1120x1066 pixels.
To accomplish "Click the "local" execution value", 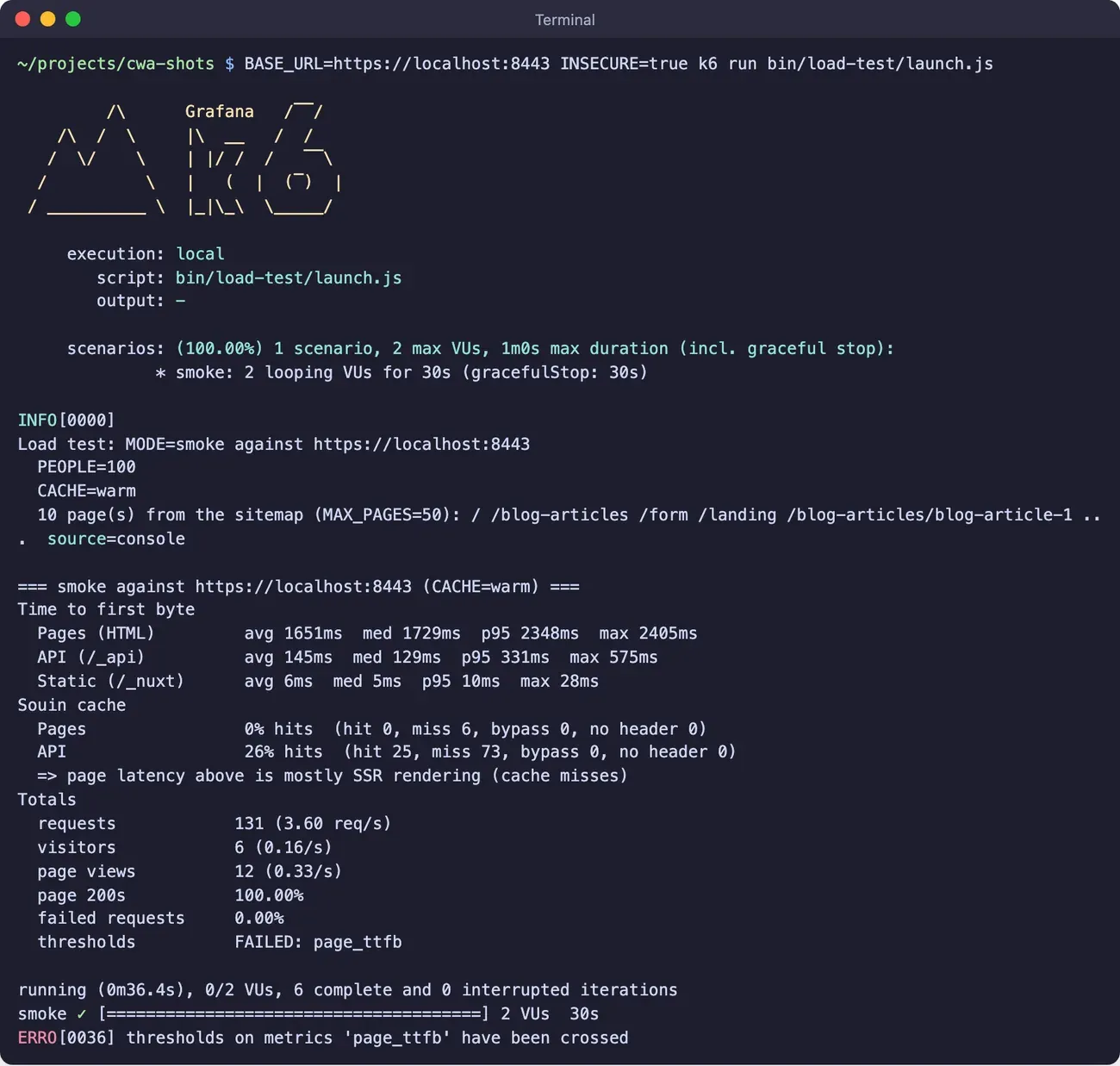I will pos(201,254).
